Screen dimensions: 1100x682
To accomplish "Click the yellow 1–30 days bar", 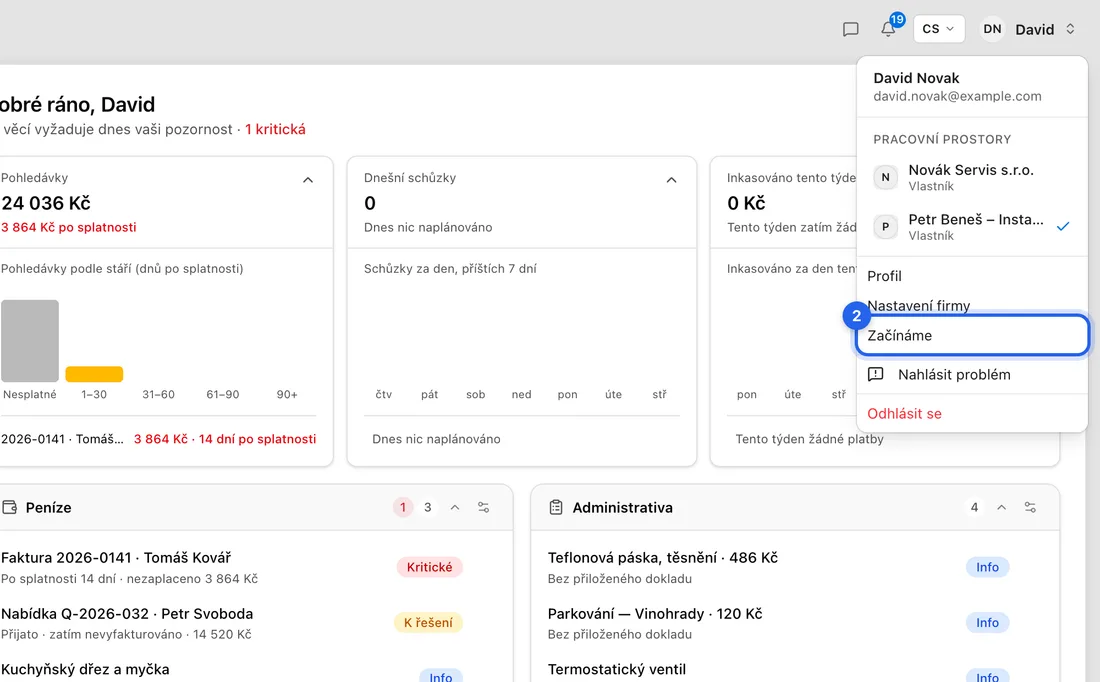I will [x=94, y=374].
